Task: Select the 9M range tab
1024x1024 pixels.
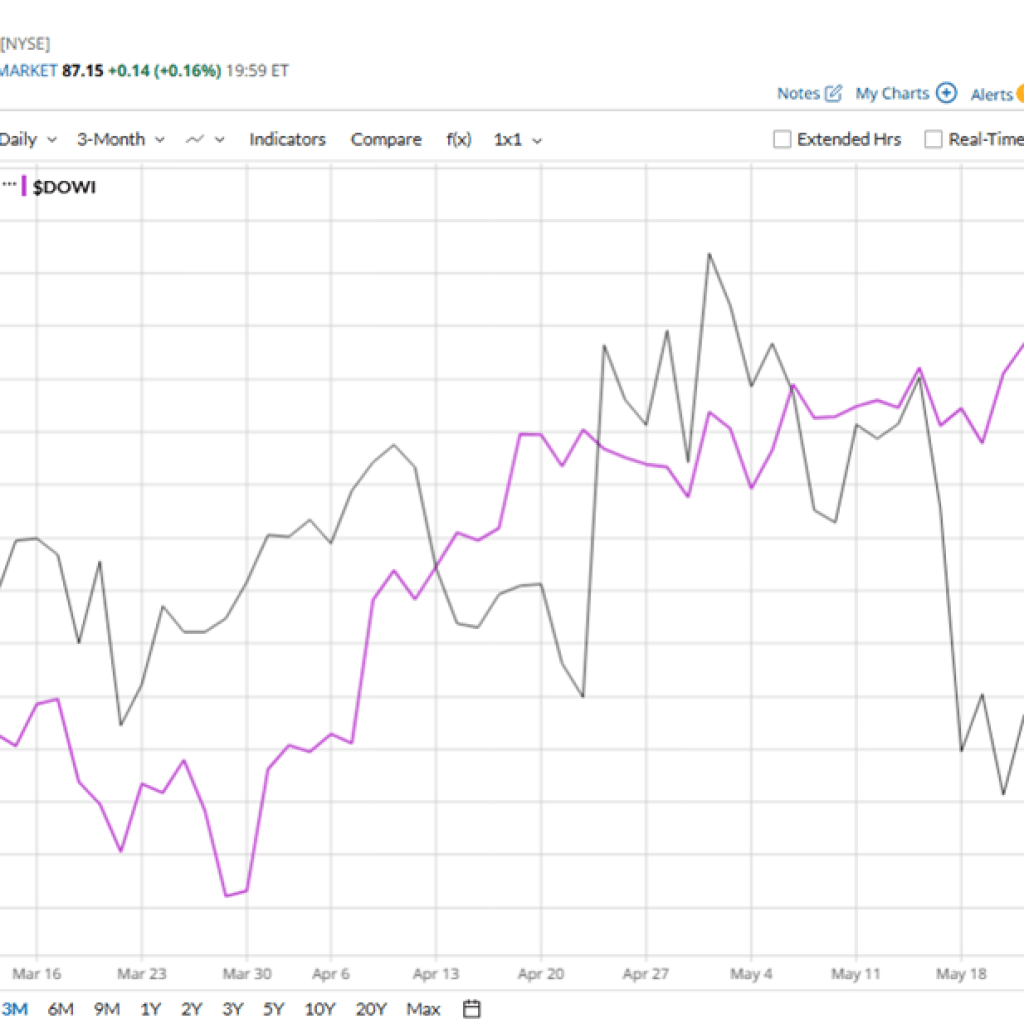Action: pos(107,1009)
